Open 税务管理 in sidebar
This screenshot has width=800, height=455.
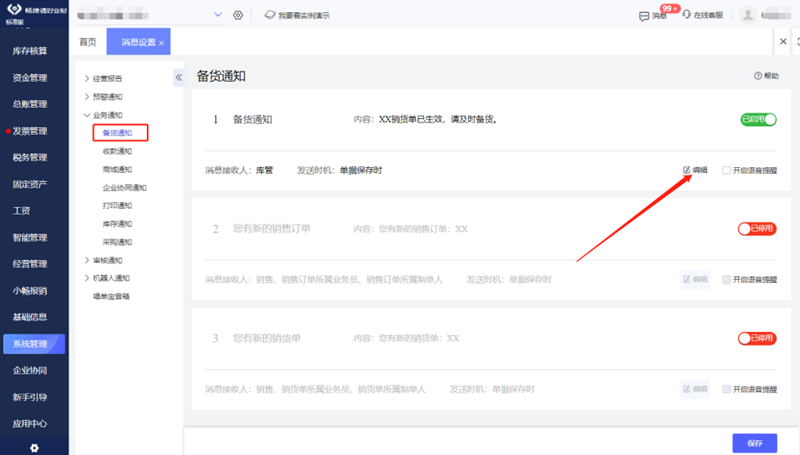click(x=30, y=157)
